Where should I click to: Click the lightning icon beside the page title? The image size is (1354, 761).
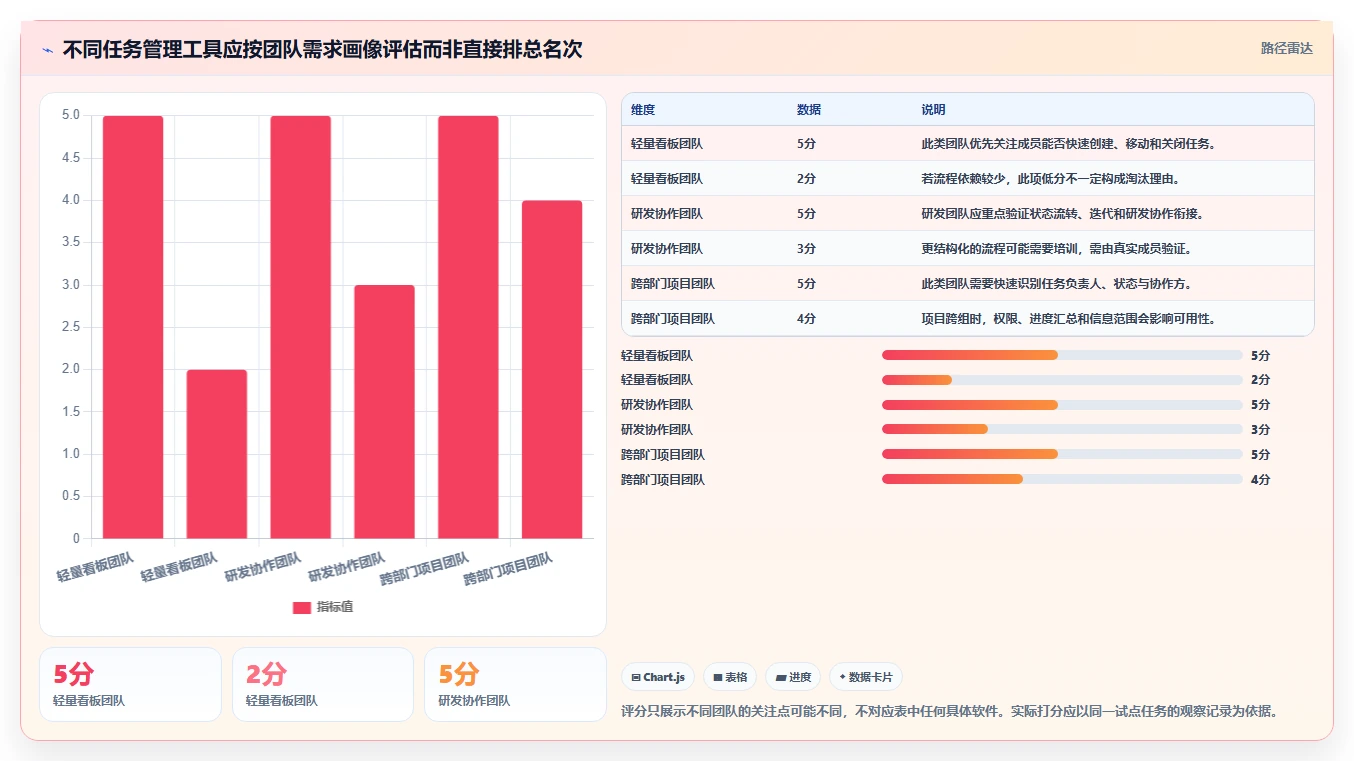[x=48, y=50]
